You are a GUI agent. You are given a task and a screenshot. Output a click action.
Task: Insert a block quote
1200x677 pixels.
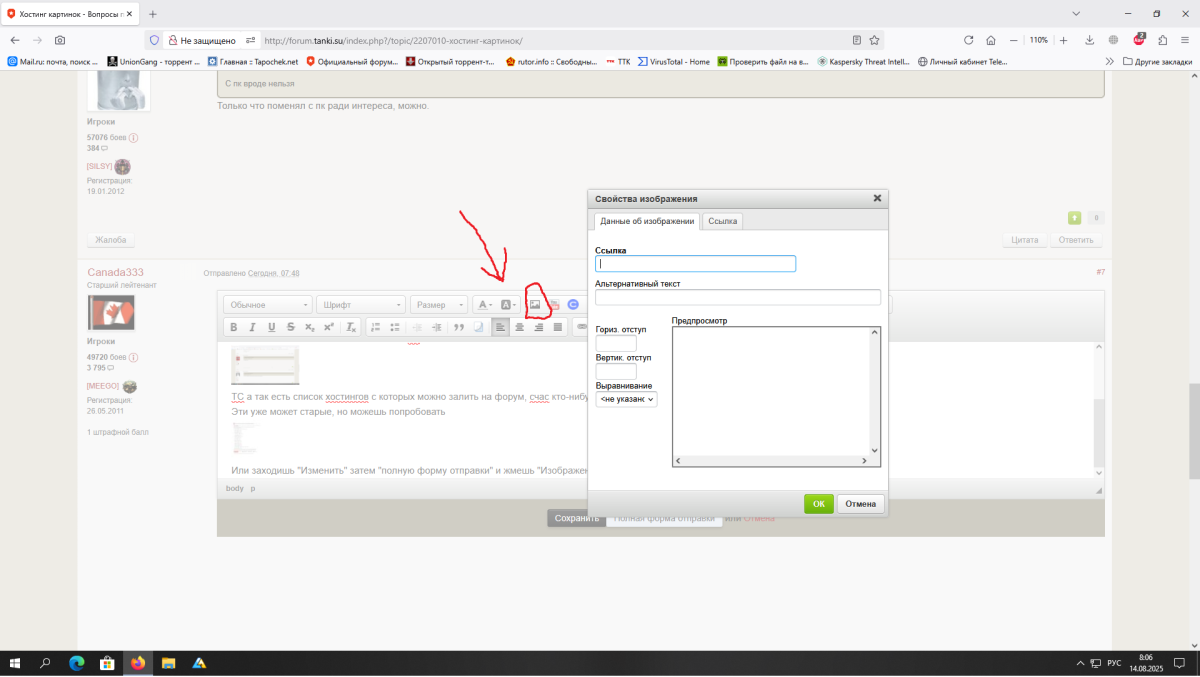pos(459,327)
